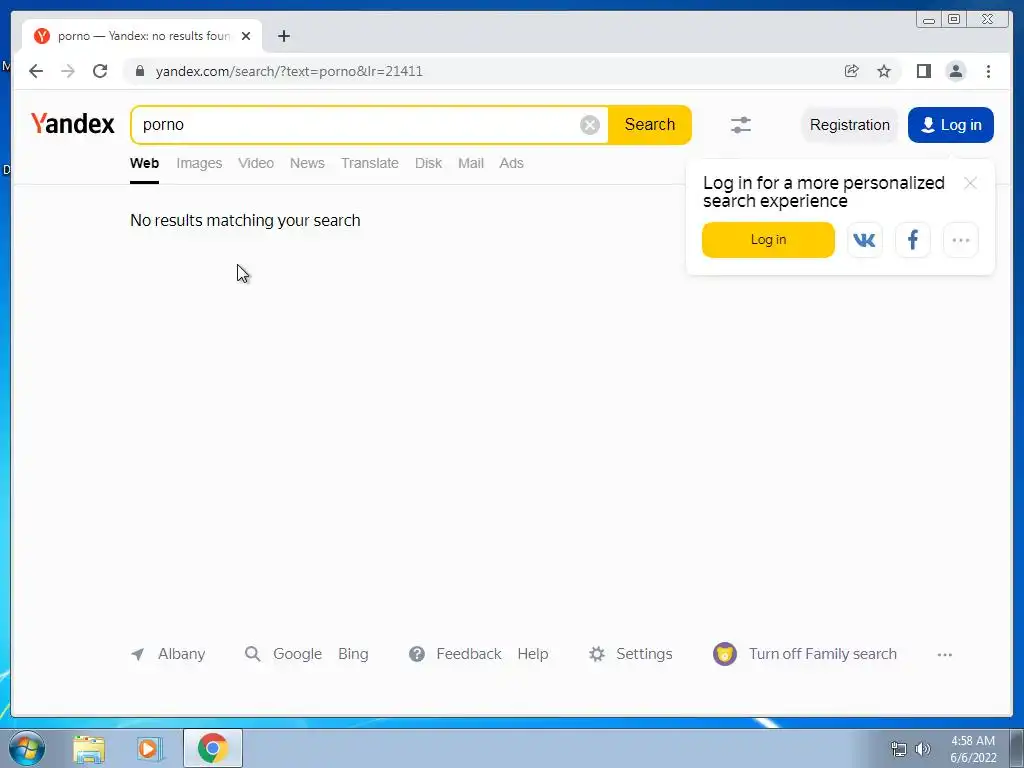The width and height of the screenshot is (1024, 768).
Task: Open the Chrome side panel icon
Action: tap(923, 71)
